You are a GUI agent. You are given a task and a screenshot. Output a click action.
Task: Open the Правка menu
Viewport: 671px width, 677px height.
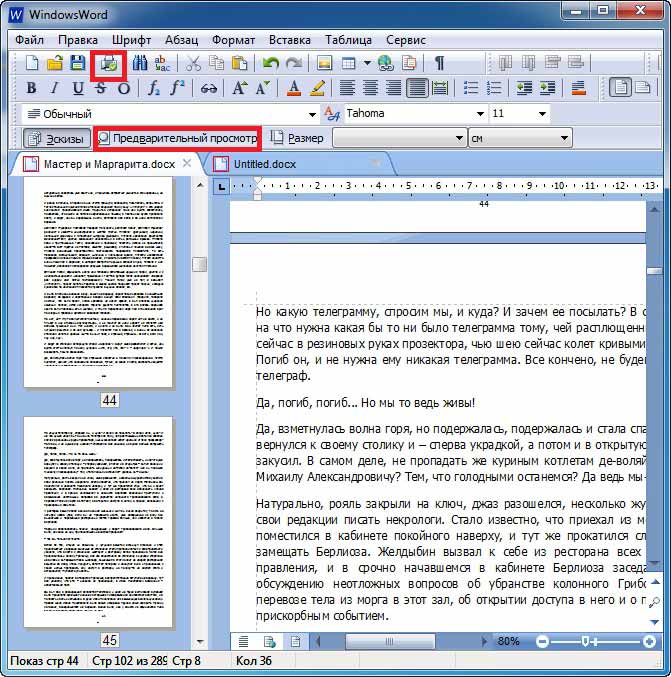78,40
